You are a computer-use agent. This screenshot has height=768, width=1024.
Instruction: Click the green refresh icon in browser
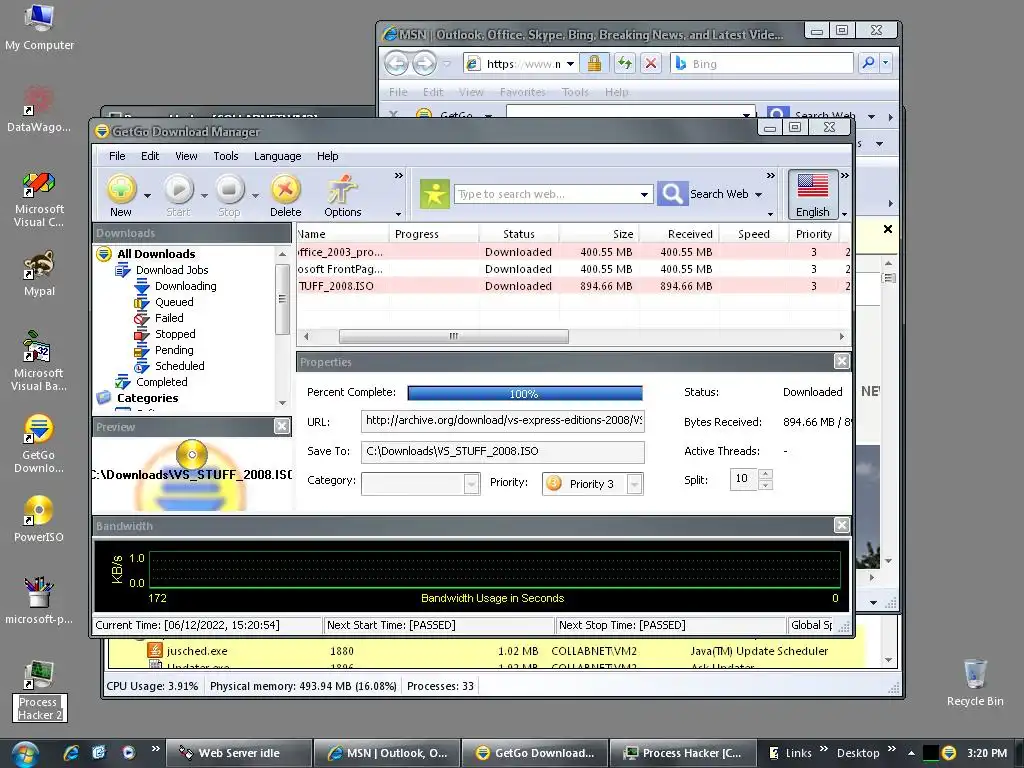(625, 63)
